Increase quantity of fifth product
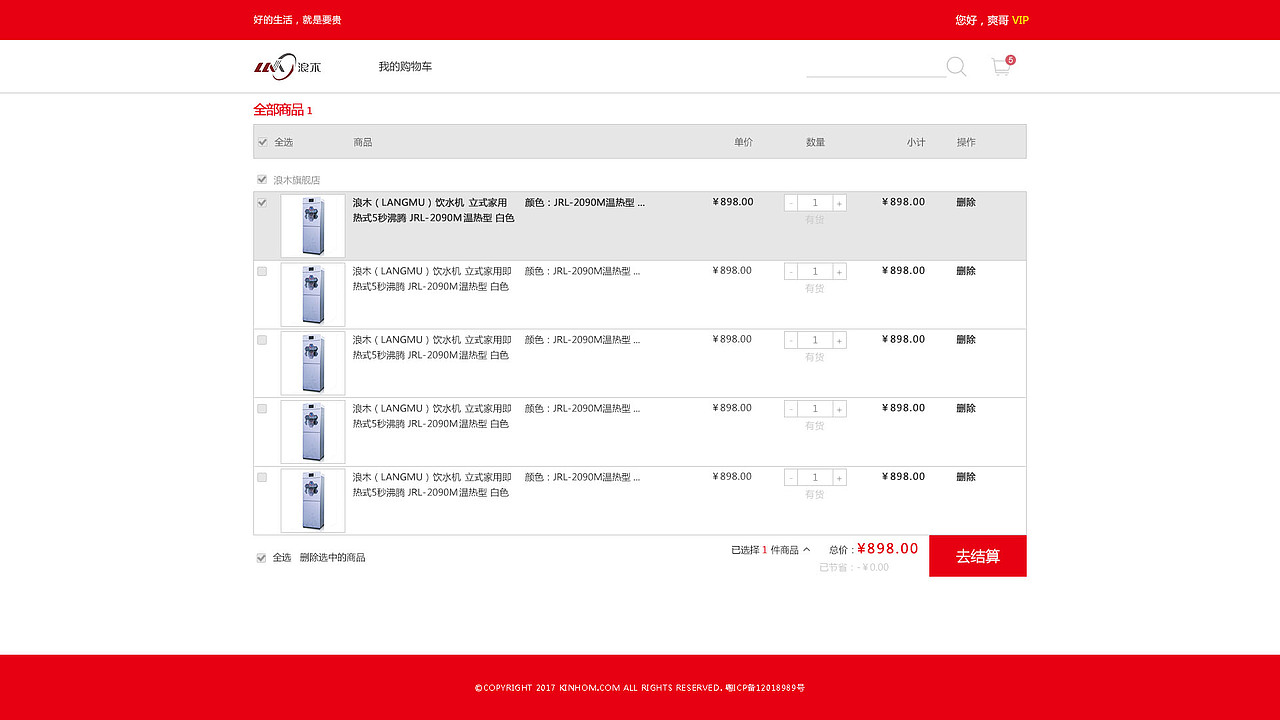This screenshot has height=720, width=1280. pyautogui.click(x=840, y=478)
